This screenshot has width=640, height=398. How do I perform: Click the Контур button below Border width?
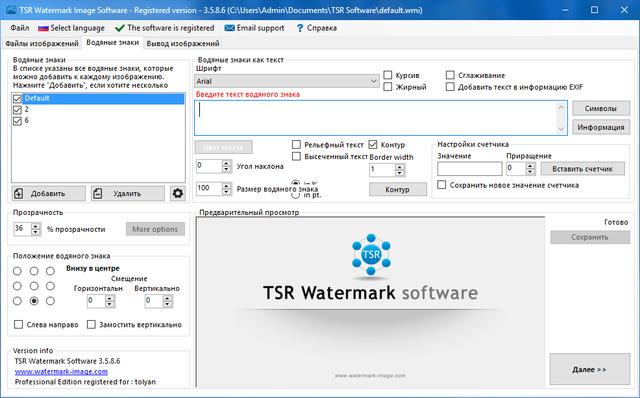pos(398,189)
